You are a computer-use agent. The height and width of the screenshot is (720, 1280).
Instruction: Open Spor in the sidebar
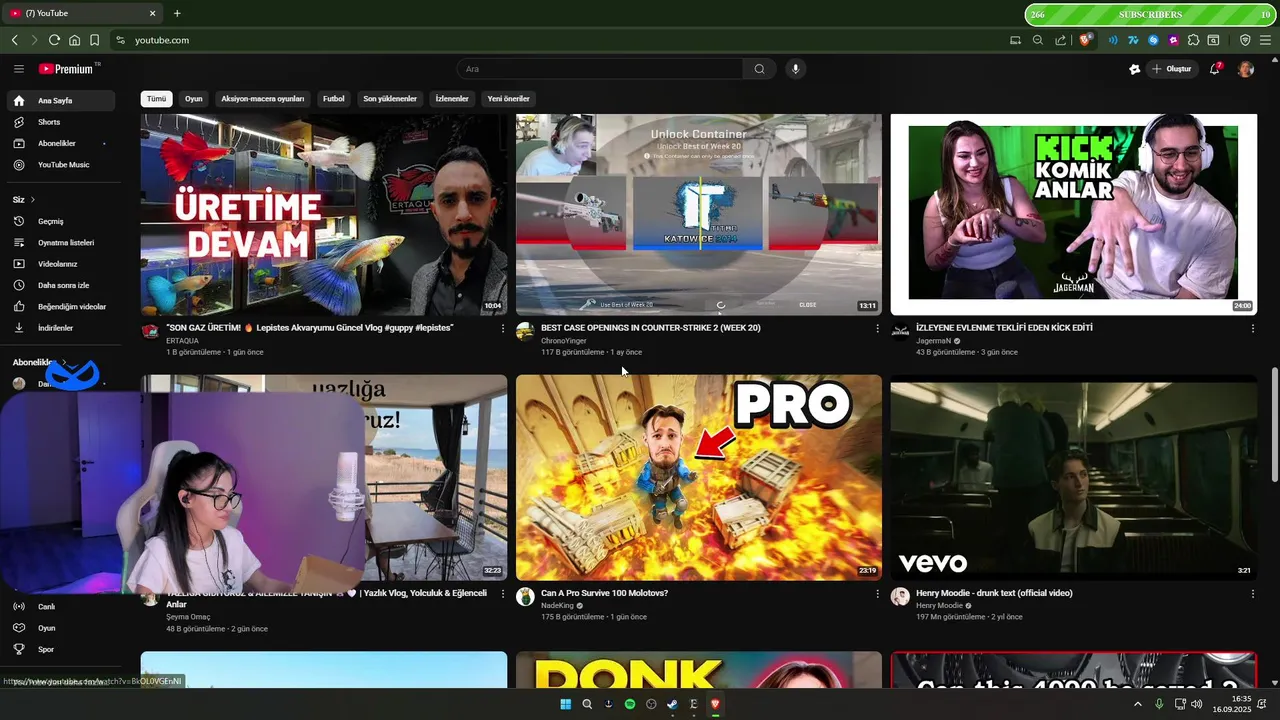(60, 649)
